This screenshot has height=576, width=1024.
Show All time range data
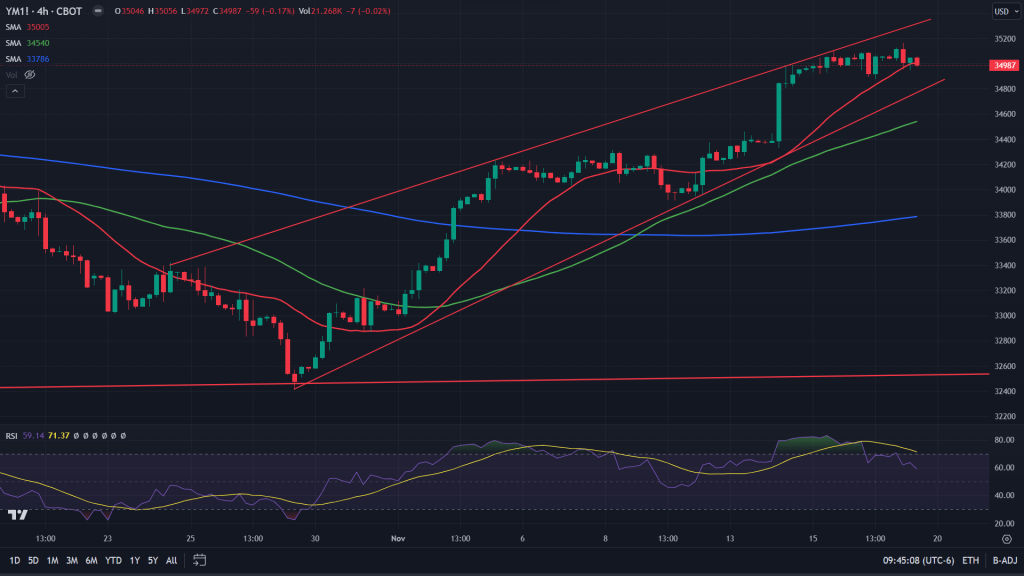(x=171, y=560)
